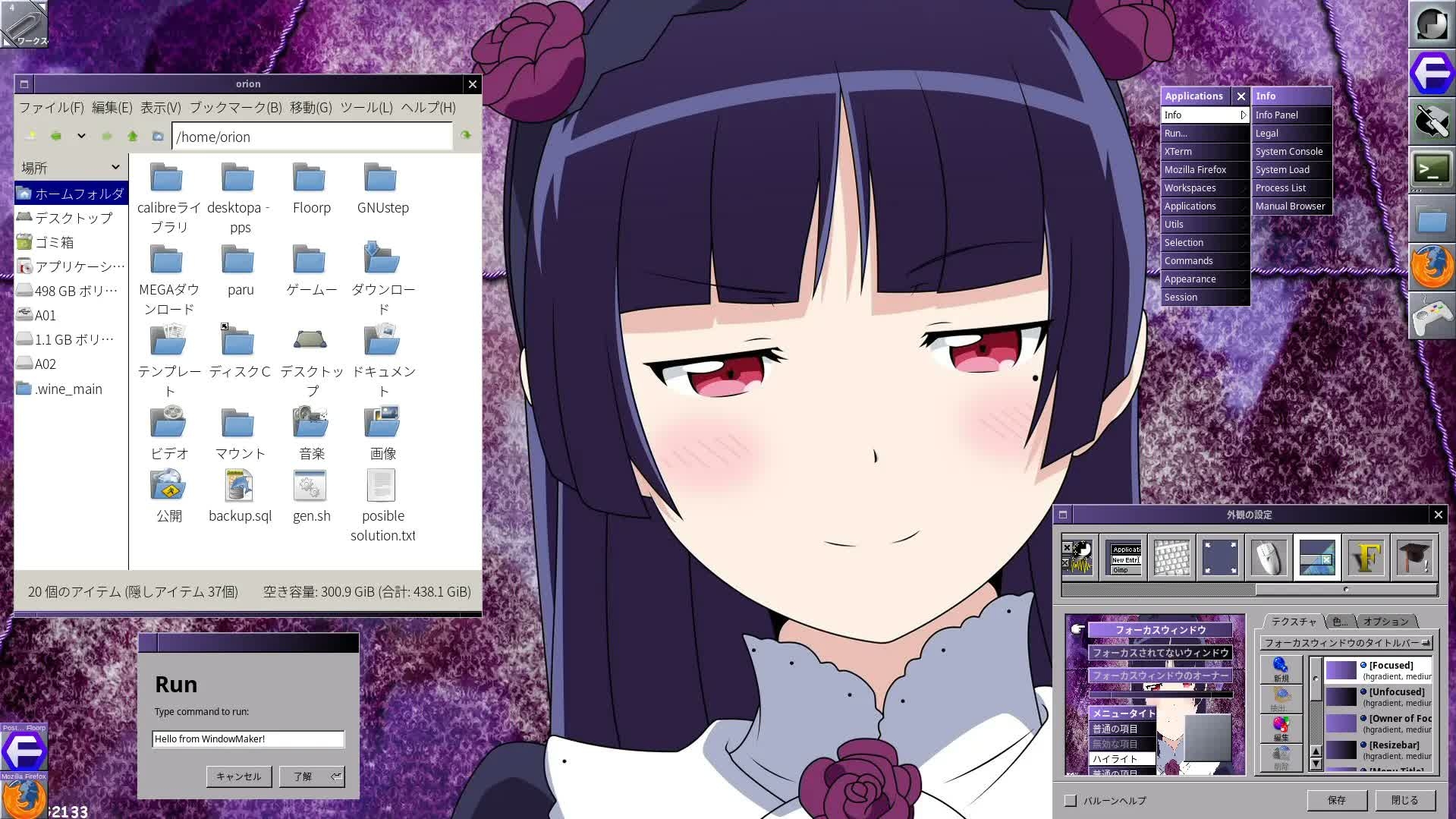Expand Appearance in the Applications menu

tap(1205, 279)
